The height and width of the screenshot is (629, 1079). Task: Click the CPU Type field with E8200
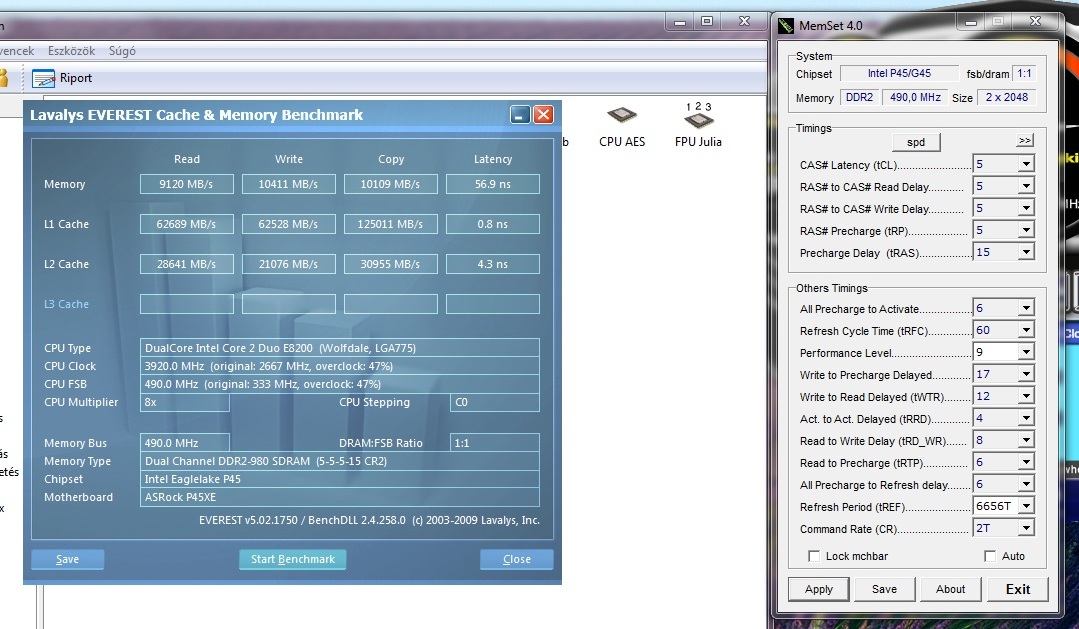coord(340,348)
